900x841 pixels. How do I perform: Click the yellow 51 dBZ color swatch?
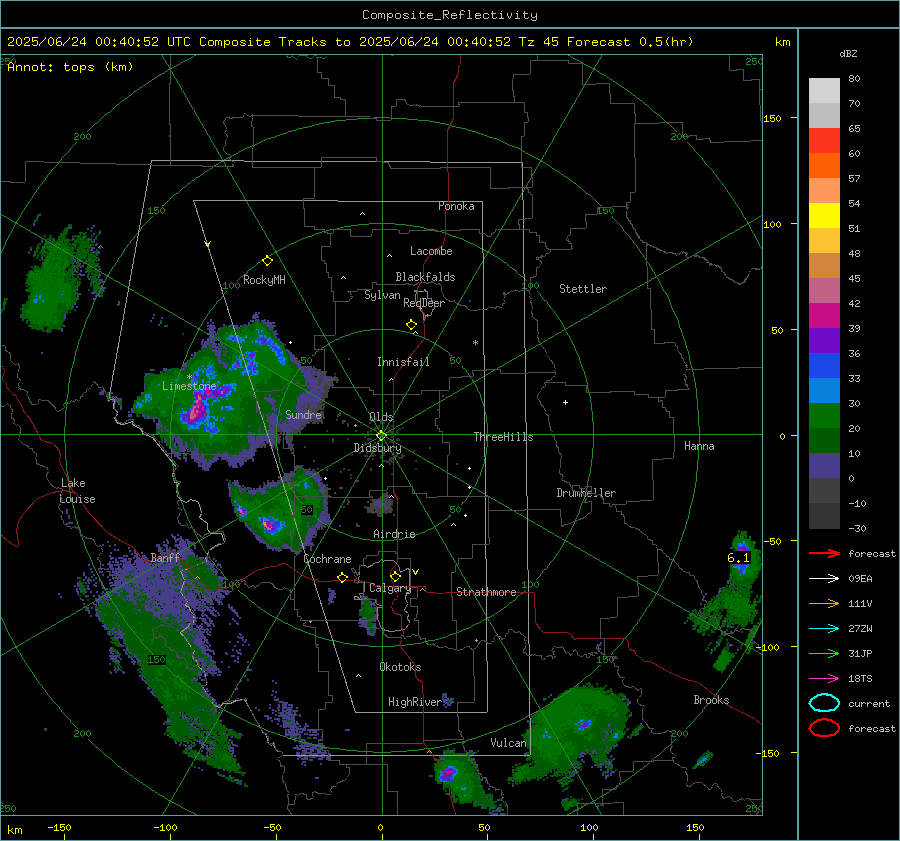pos(824,216)
